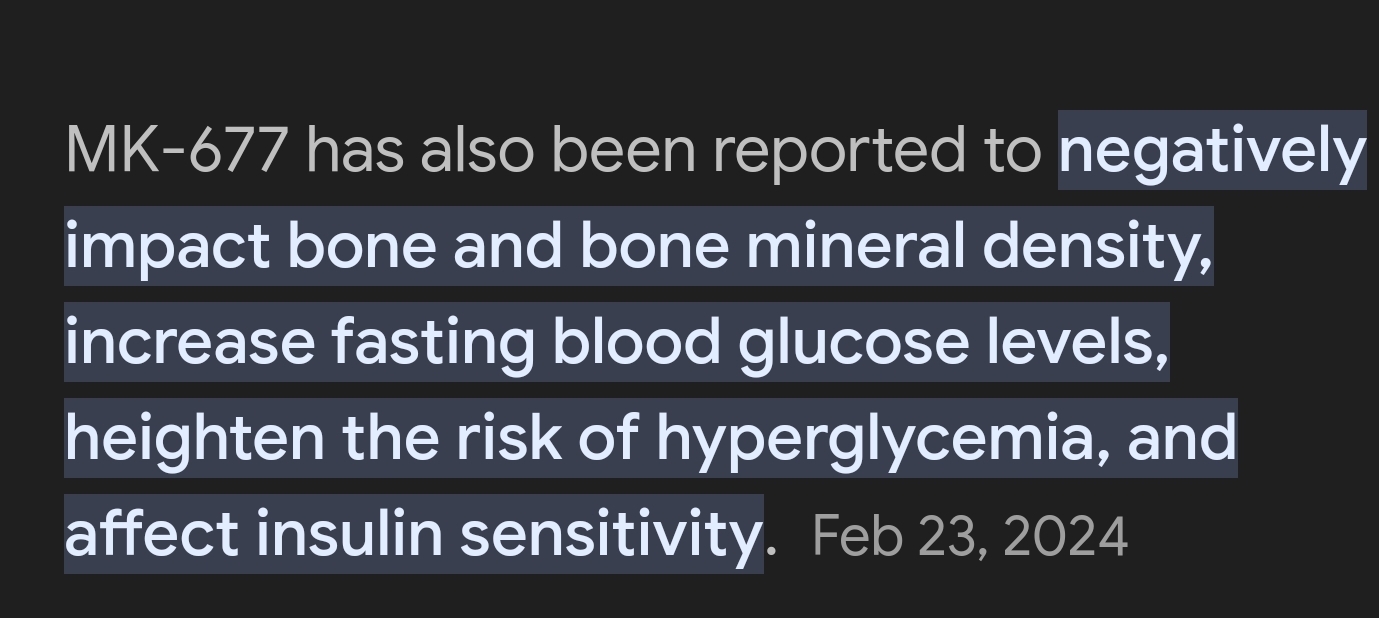
Task: Click the highlighted word 'increase'
Action: 189,342
